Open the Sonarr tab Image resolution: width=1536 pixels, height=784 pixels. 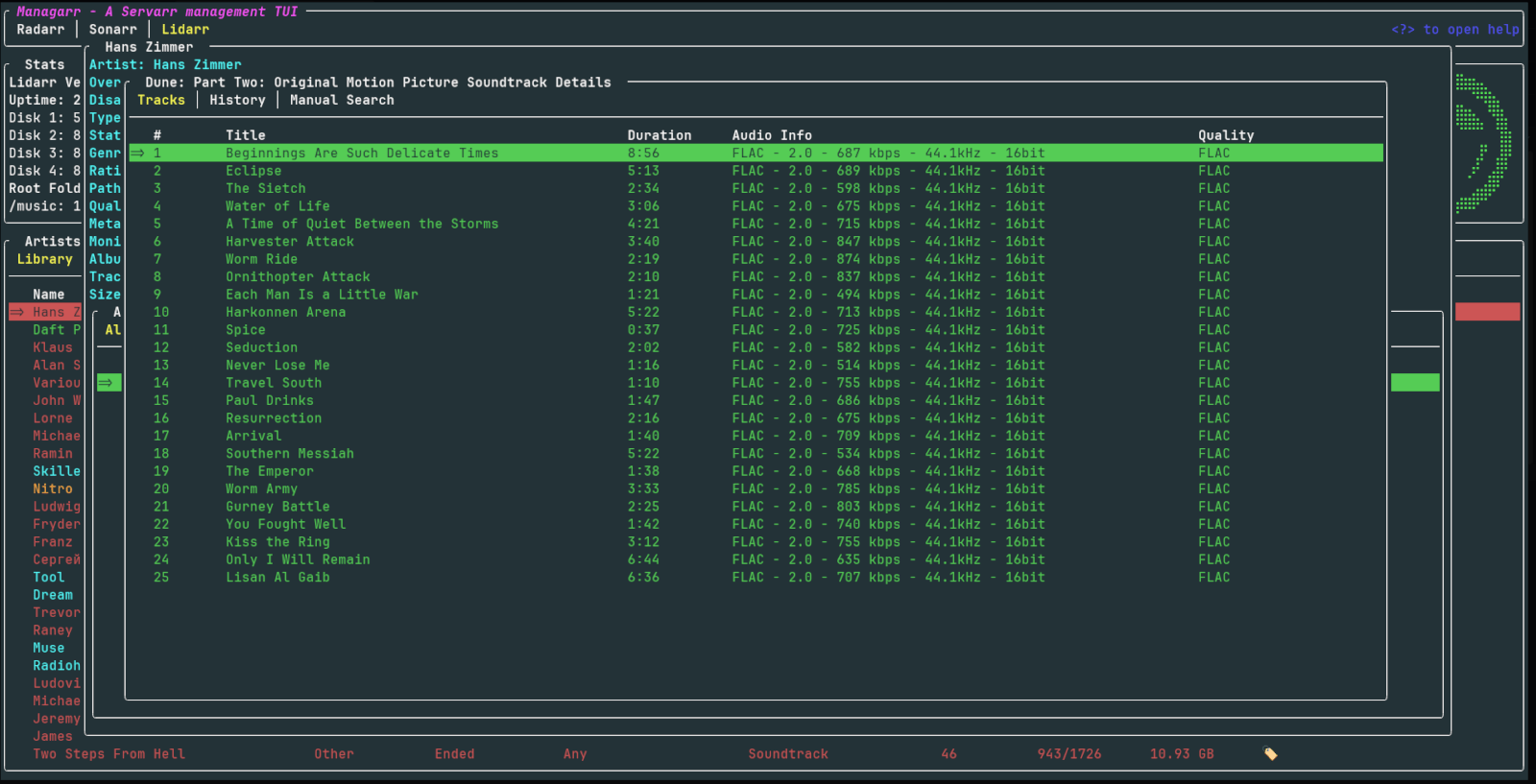click(112, 30)
